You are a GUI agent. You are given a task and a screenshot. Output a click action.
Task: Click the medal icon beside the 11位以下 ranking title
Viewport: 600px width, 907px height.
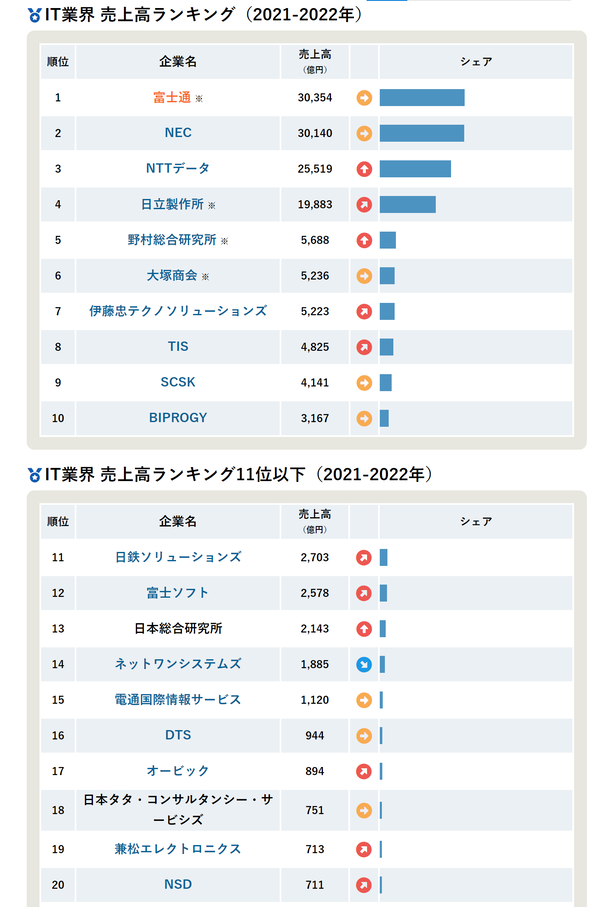click(x=35, y=474)
